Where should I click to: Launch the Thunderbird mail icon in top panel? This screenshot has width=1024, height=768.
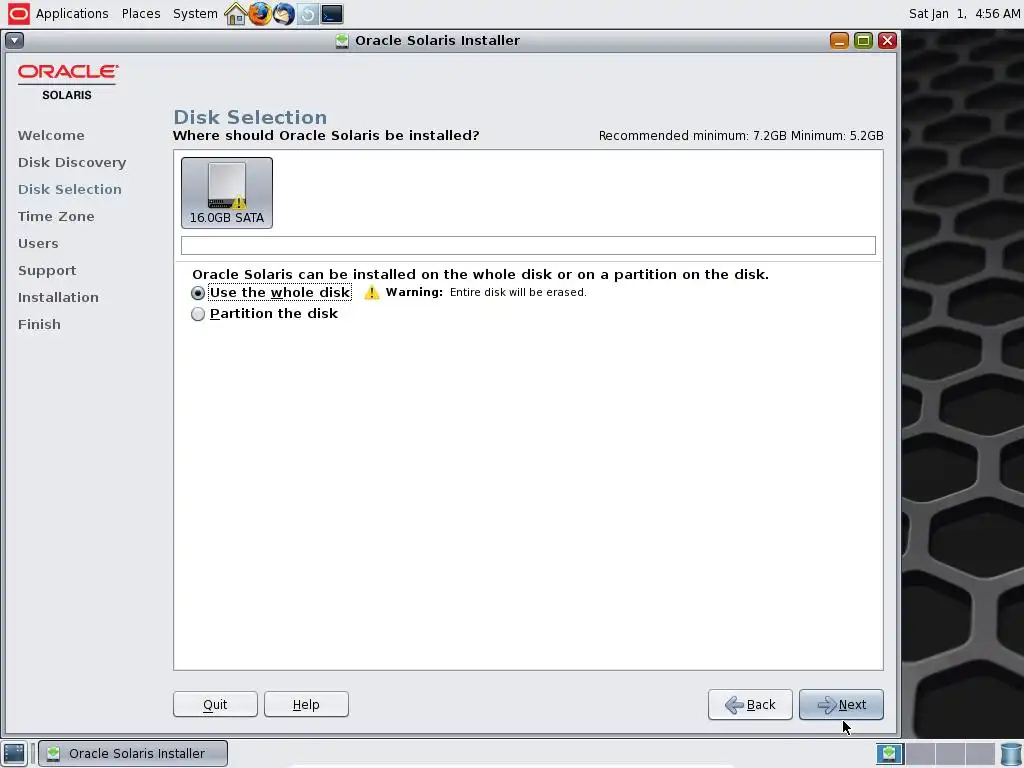pyautogui.click(x=283, y=14)
